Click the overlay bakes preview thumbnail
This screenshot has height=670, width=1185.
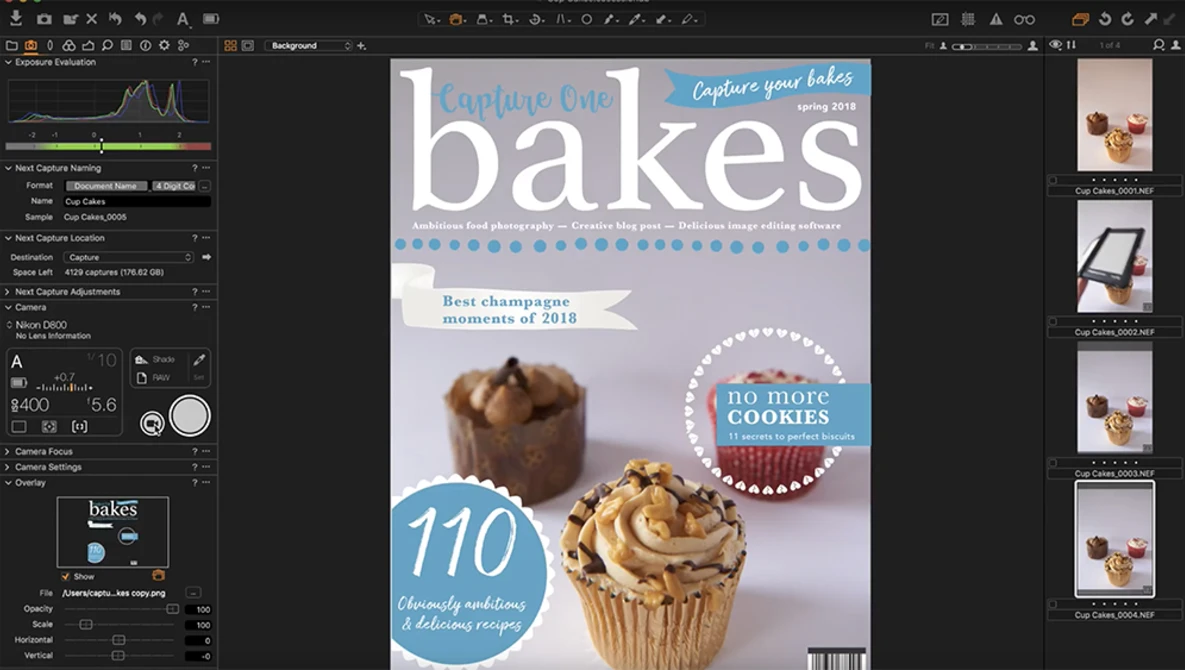(x=113, y=532)
